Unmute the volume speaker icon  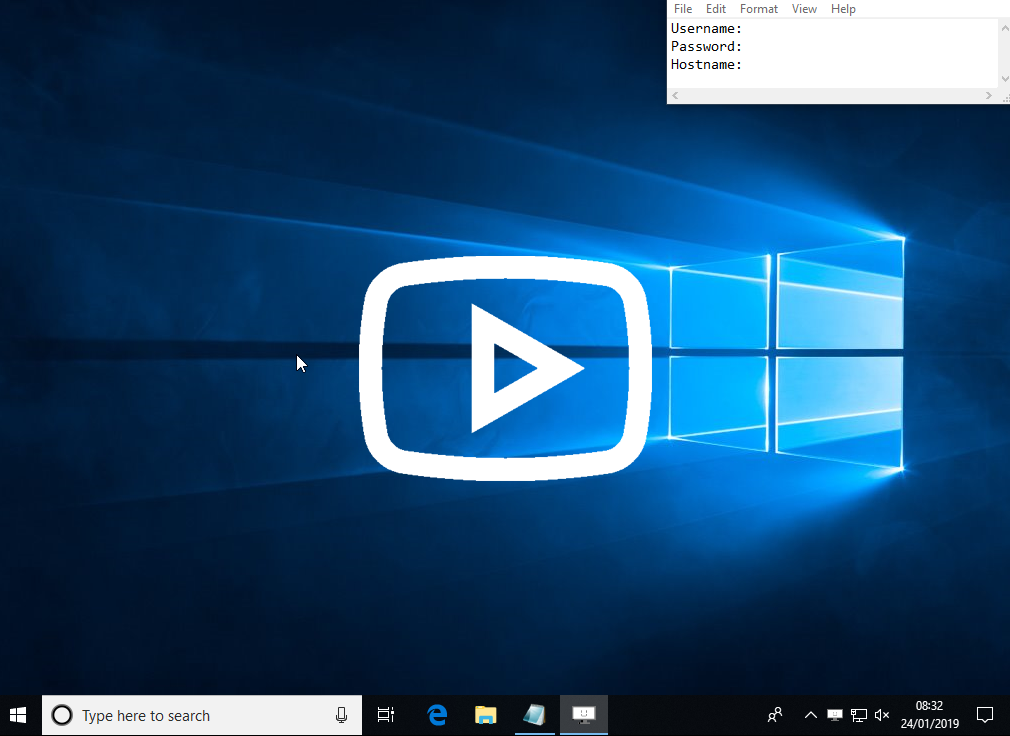(x=882, y=715)
